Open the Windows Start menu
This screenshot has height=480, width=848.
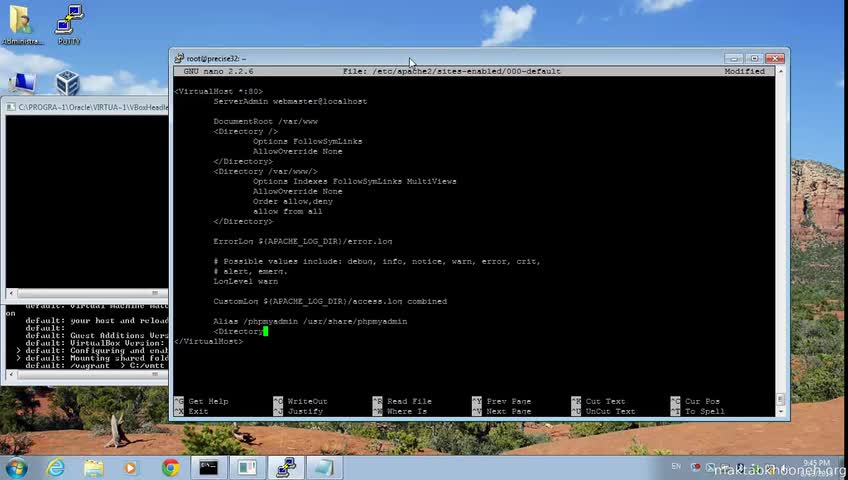(16, 468)
